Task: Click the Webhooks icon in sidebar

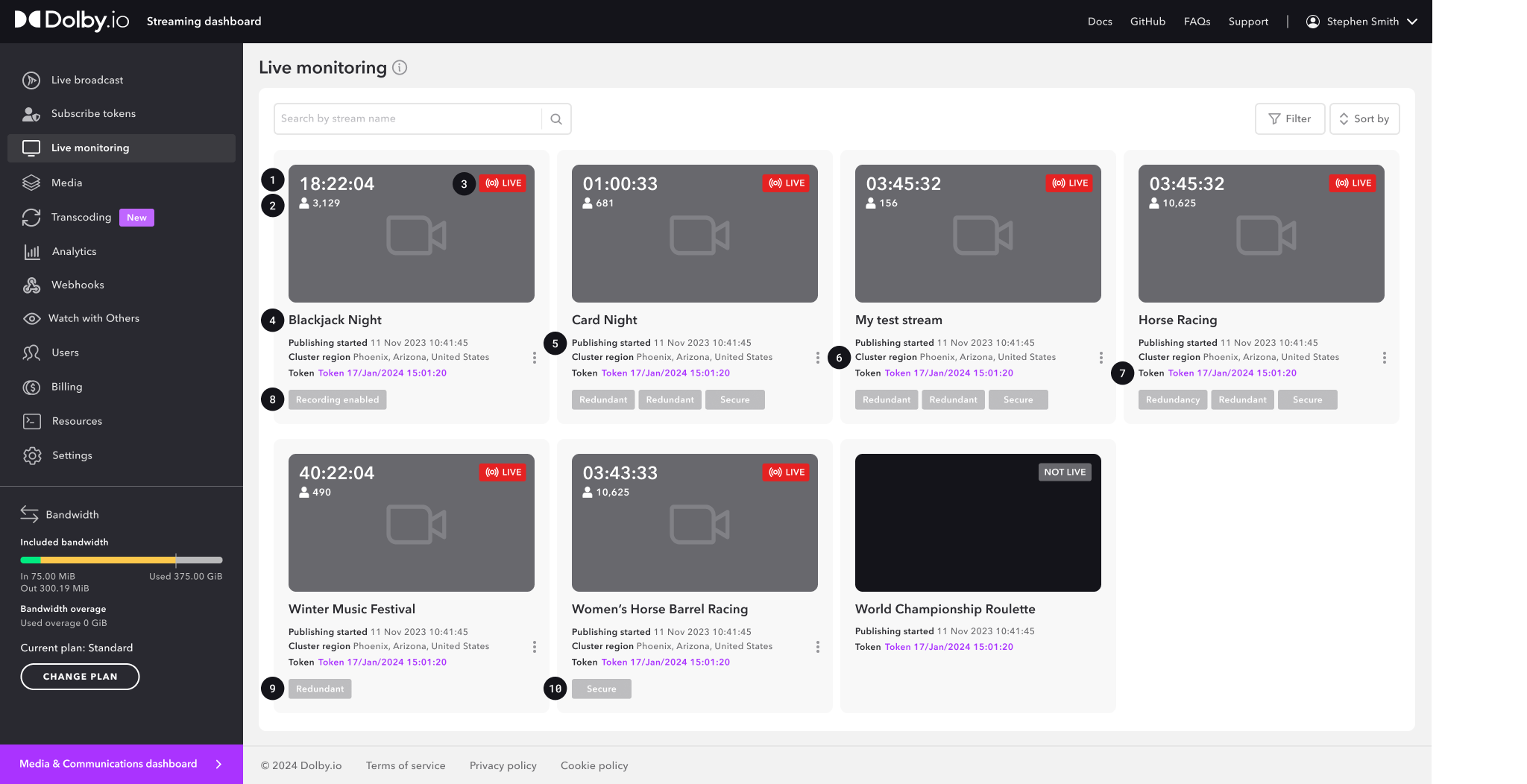Action: click(31, 285)
